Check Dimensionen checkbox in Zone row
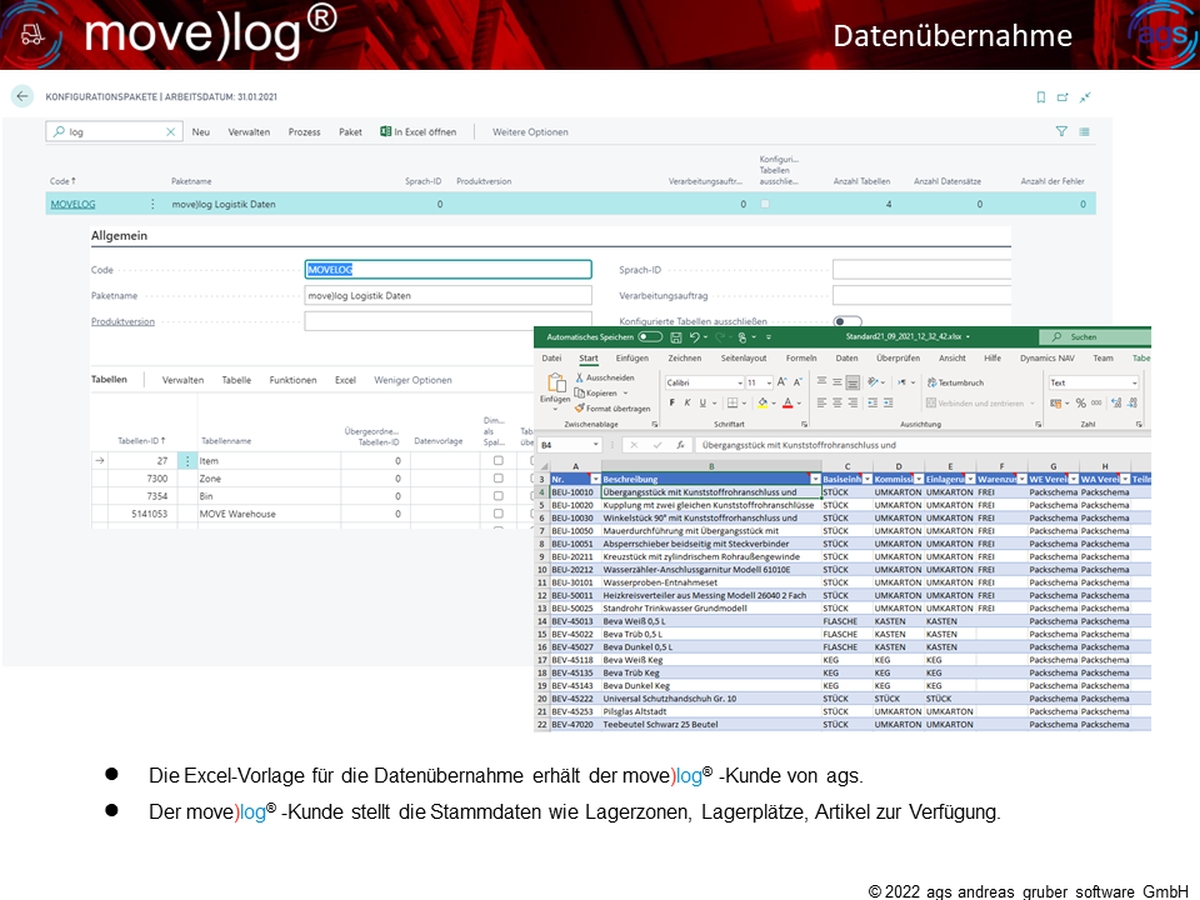 pos(498,479)
